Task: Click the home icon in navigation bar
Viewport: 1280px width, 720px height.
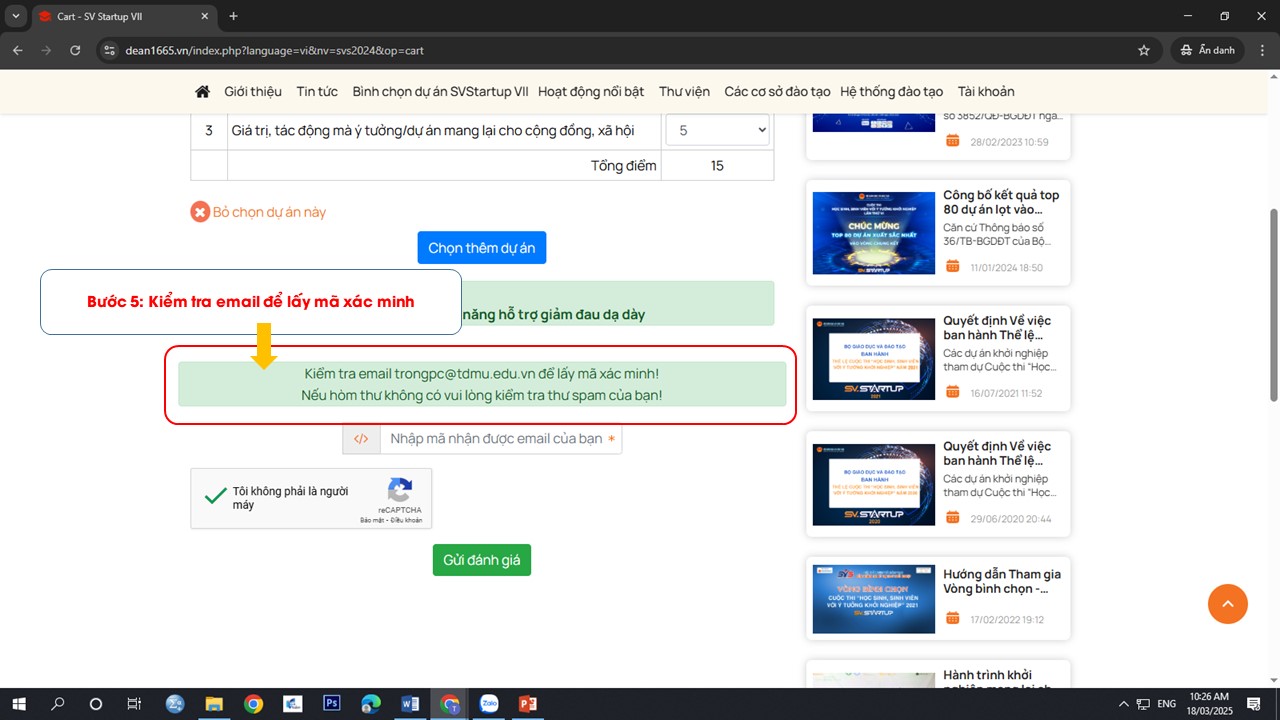Action: point(202,91)
